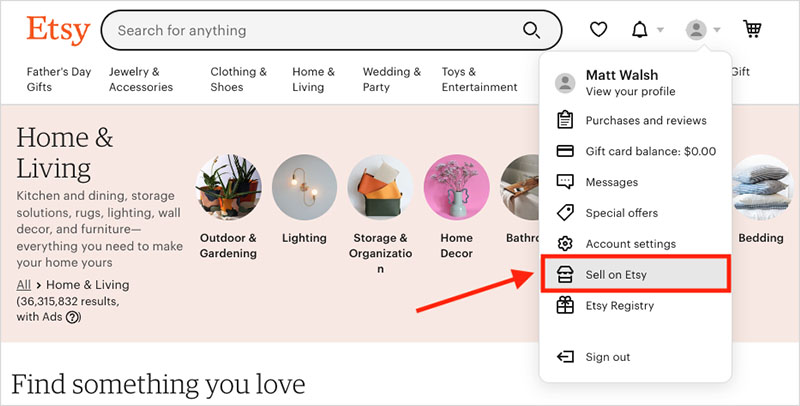Open the shopping cart

752,29
